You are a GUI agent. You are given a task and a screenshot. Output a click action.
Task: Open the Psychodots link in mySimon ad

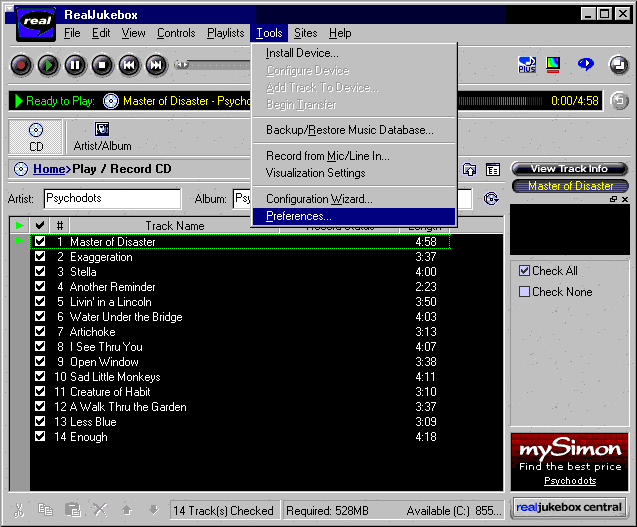coord(570,481)
